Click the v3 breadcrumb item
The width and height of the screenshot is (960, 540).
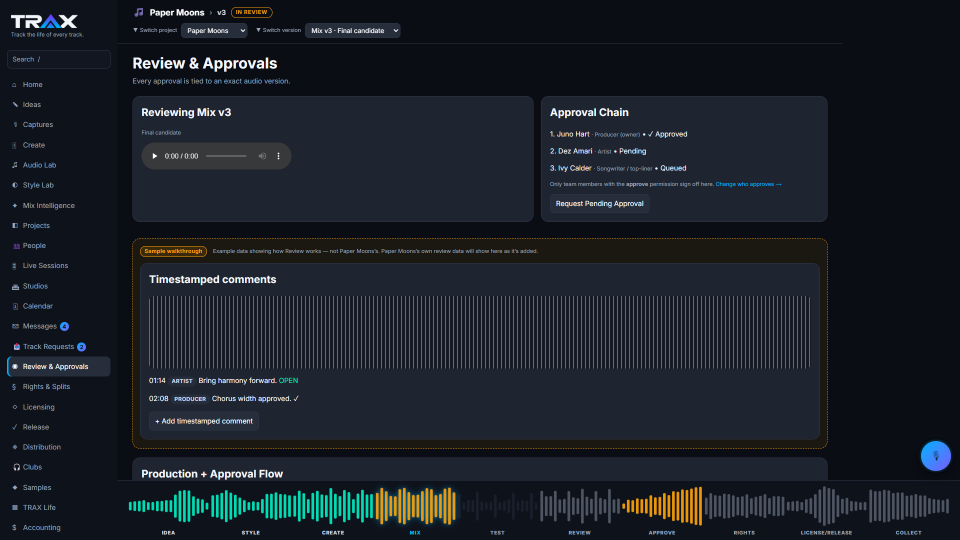coord(222,12)
